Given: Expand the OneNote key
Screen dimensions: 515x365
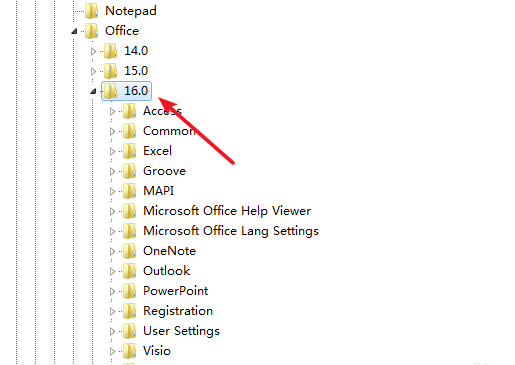Looking at the screenshot, I should (x=112, y=251).
